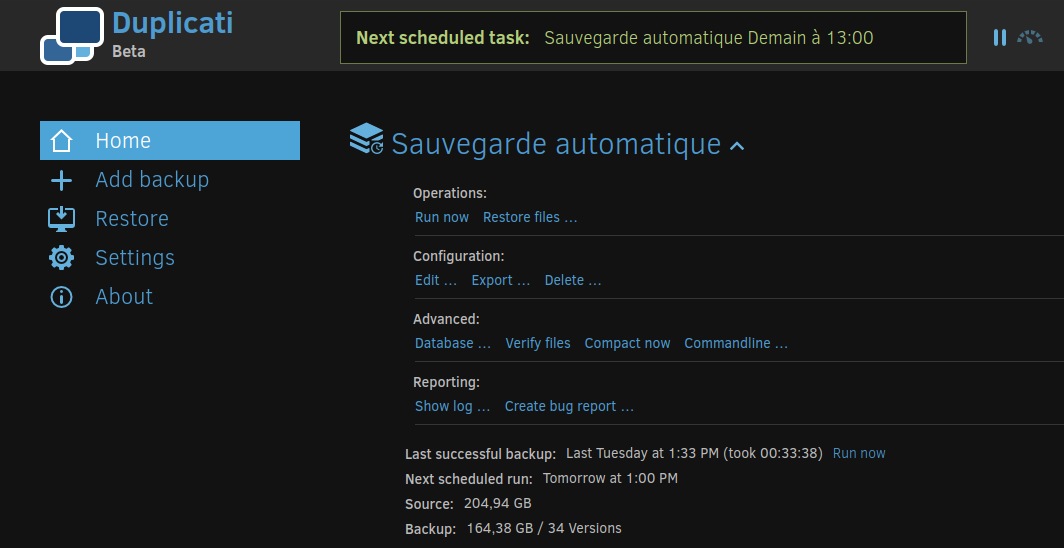Pause the scheduler with the pause icon
This screenshot has height=548, width=1064.
(1000, 37)
